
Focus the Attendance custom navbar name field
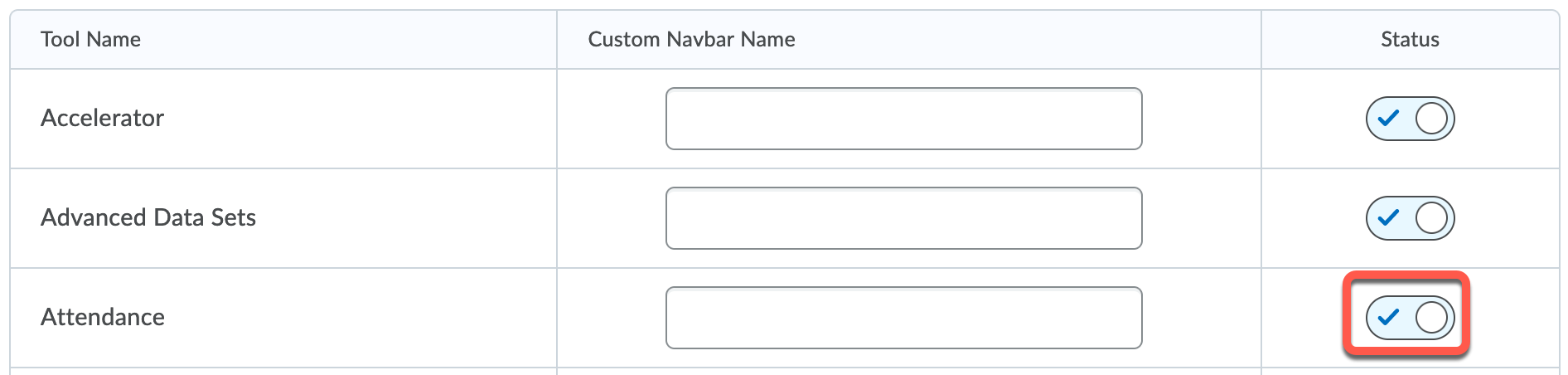point(903,318)
